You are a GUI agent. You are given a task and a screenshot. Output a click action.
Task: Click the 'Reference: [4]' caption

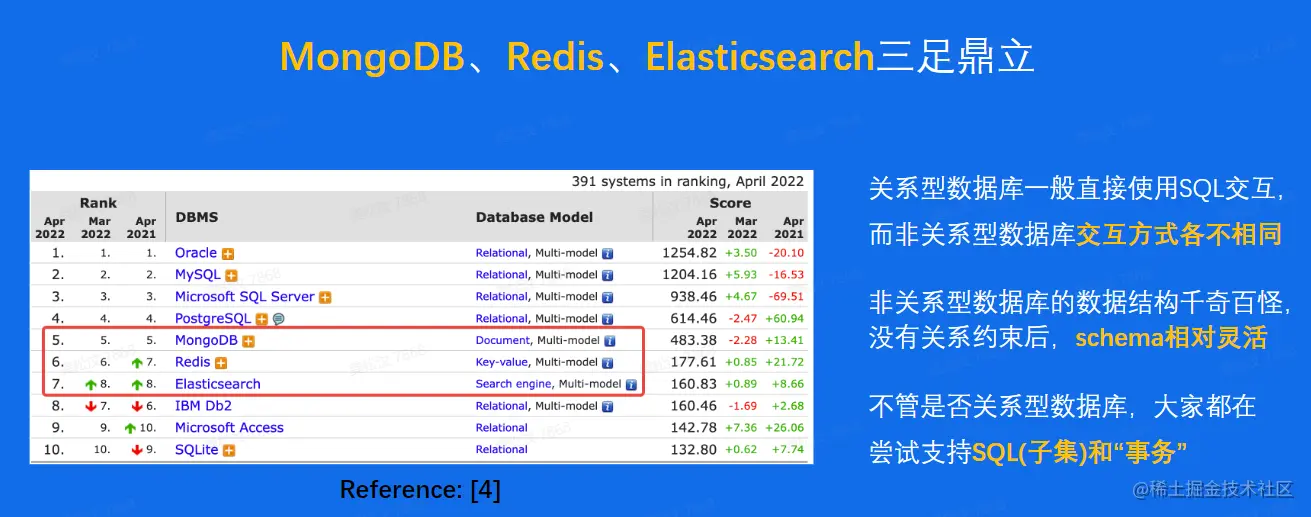pos(420,490)
